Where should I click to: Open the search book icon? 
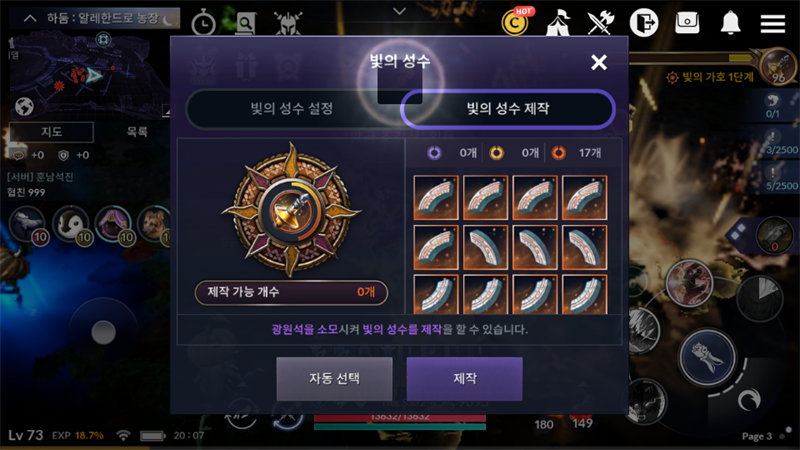point(245,23)
